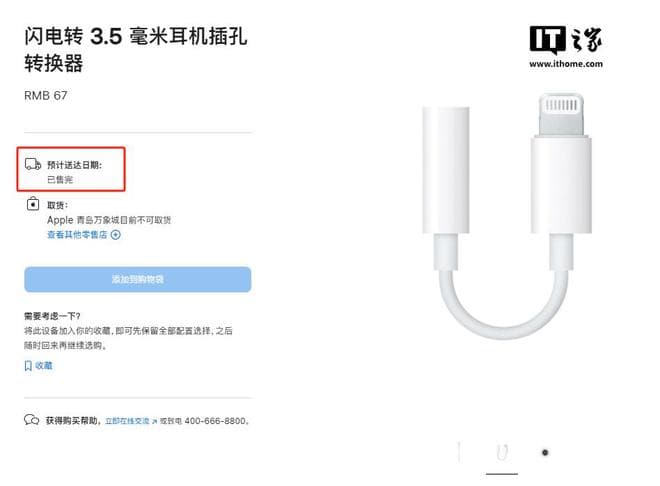Select the 收藏 save link text
The width and height of the screenshot is (660, 486).
(44, 366)
